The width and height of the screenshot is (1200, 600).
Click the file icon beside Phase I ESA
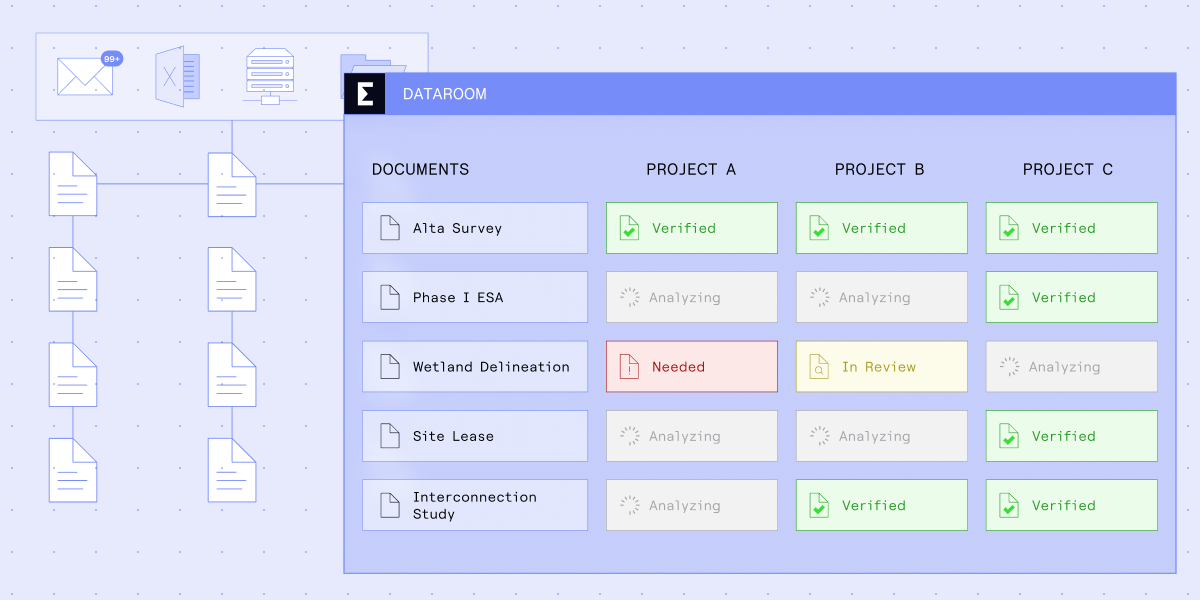point(390,297)
